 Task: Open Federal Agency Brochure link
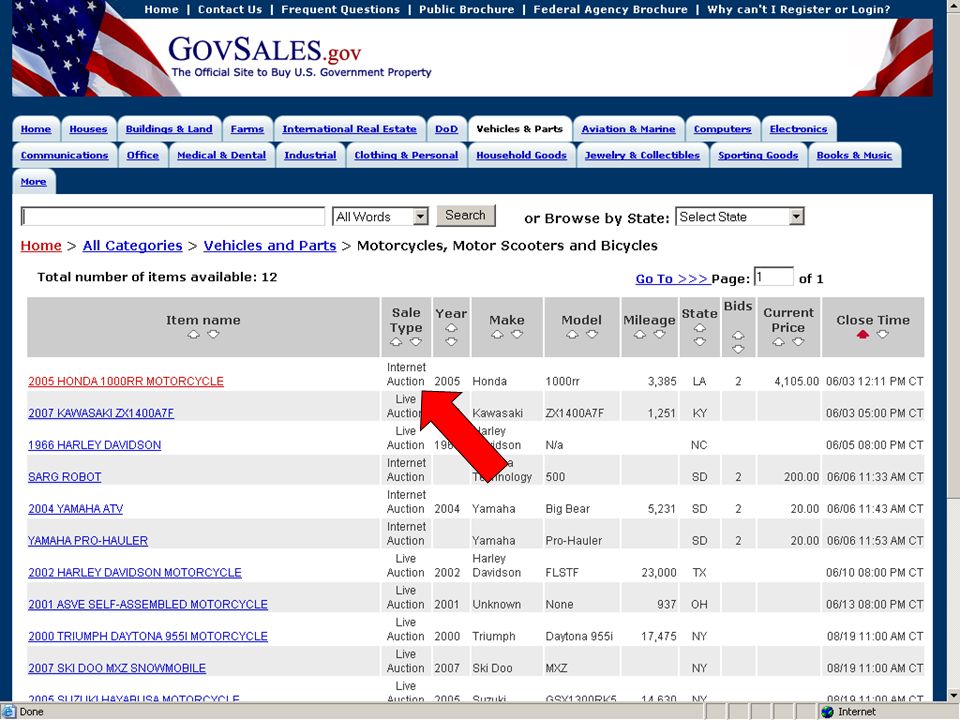610,9
